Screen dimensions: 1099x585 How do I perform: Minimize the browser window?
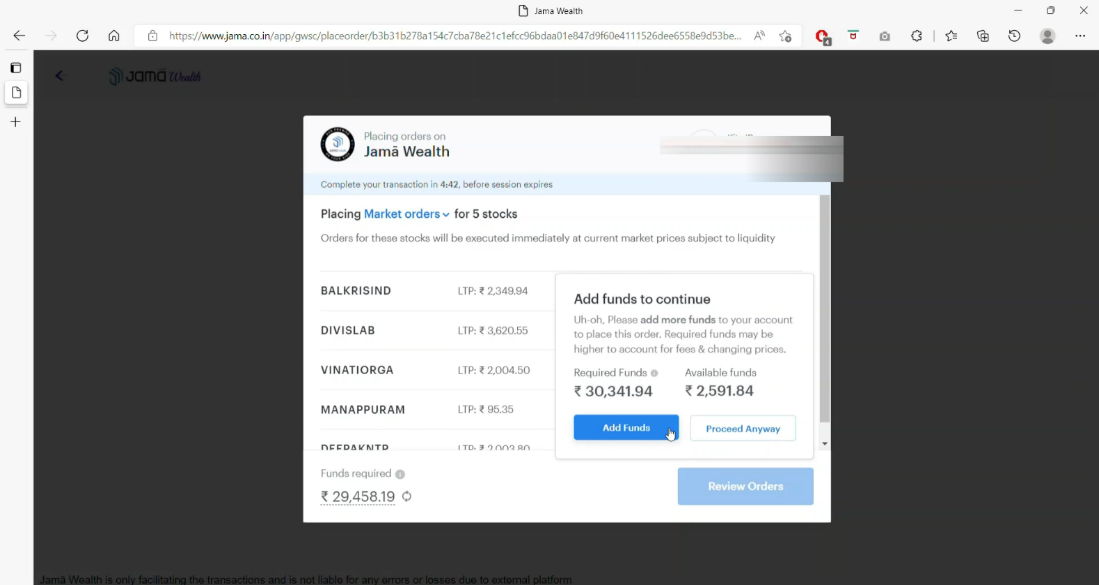click(x=1018, y=11)
